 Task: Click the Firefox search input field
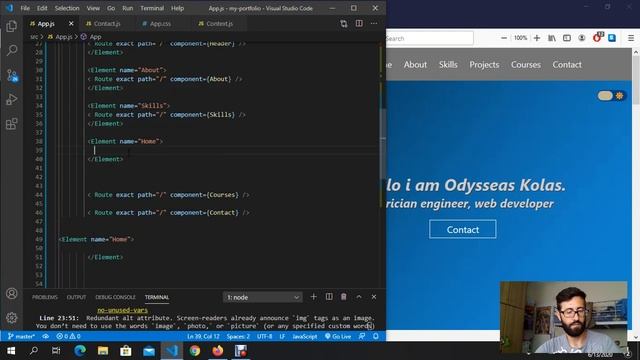430,38
